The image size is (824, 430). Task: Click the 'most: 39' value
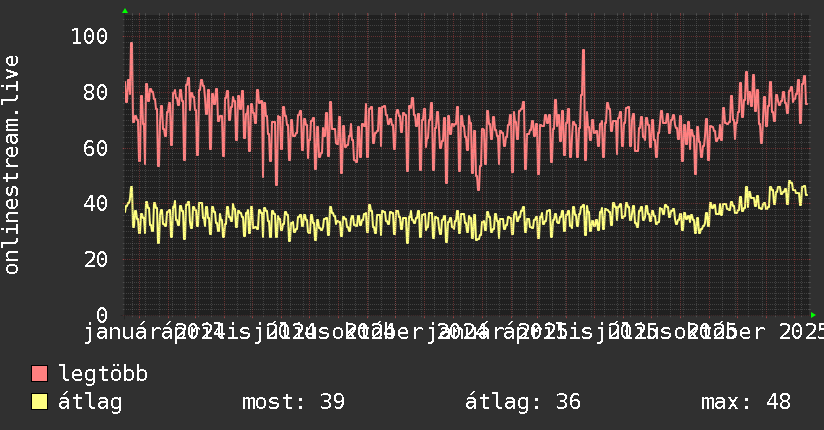(293, 402)
